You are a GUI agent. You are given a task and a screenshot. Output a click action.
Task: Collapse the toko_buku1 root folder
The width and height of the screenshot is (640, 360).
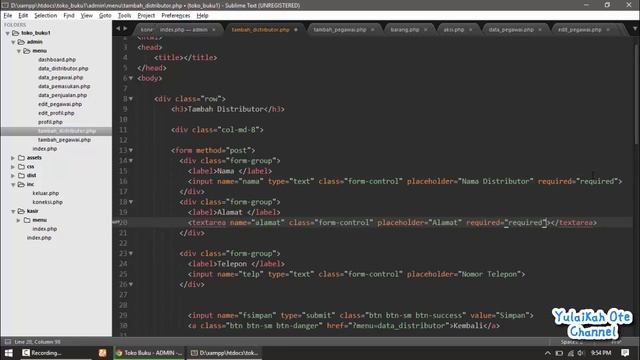point(8,33)
